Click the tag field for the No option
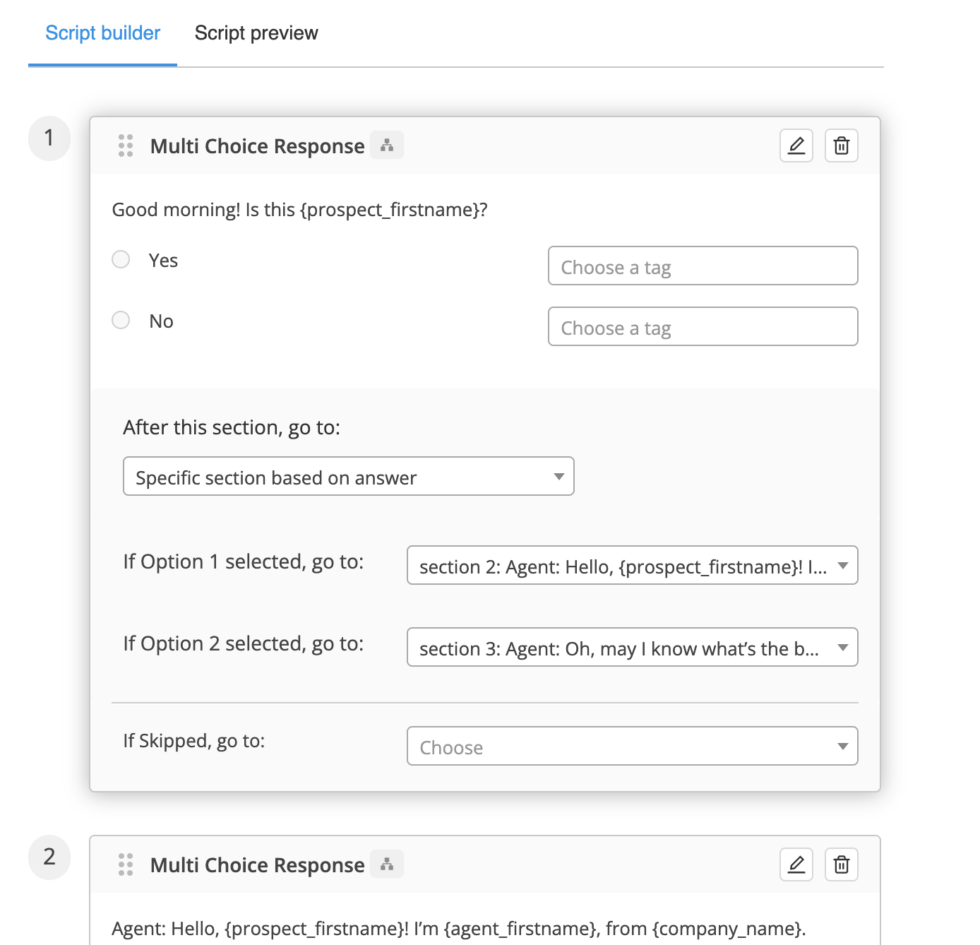Viewport: 980px width, 945px height. (x=702, y=328)
